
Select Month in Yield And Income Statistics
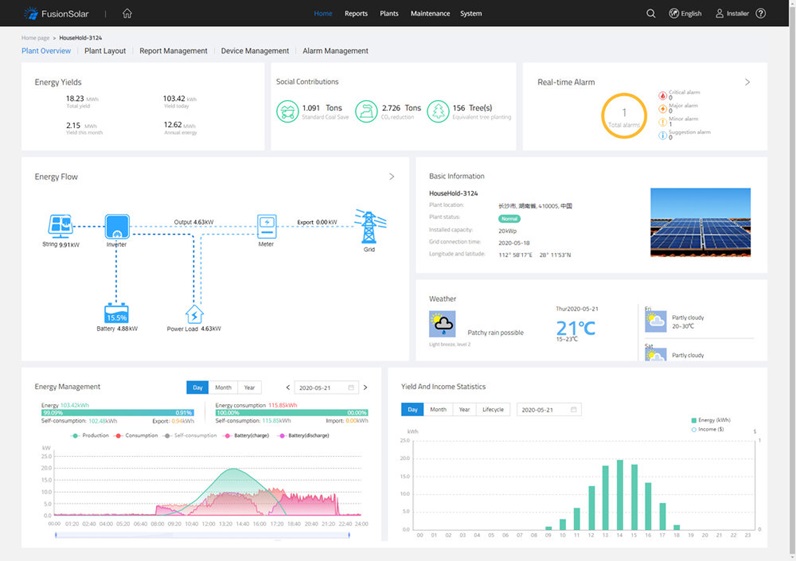438,409
